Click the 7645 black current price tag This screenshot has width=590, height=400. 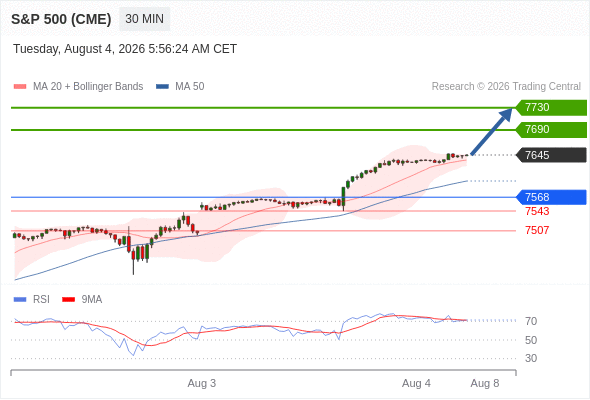click(x=551, y=155)
